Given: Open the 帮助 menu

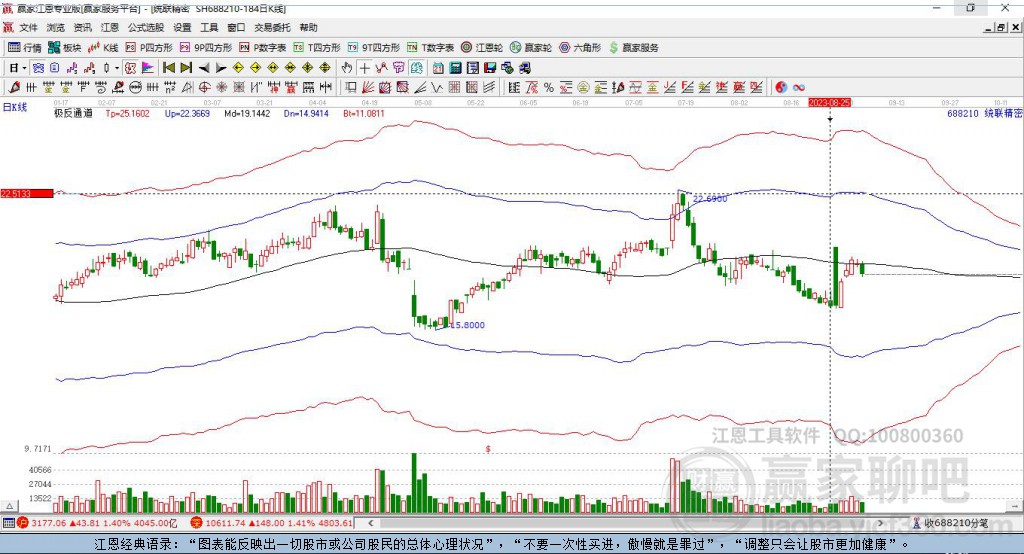Looking at the screenshot, I should click(x=308, y=27).
